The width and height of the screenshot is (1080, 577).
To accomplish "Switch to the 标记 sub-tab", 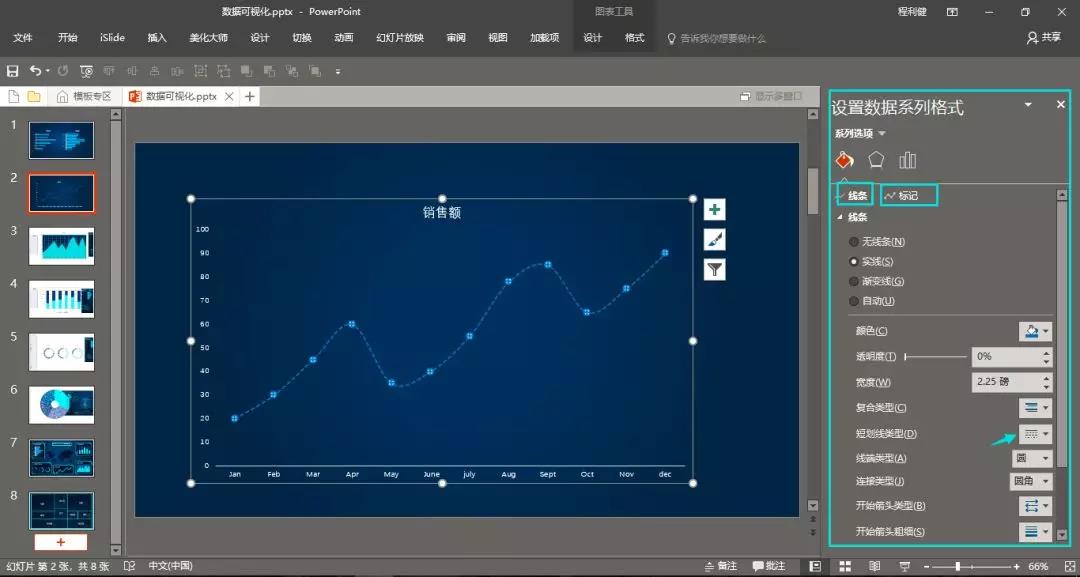I will click(x=908, y=196).
